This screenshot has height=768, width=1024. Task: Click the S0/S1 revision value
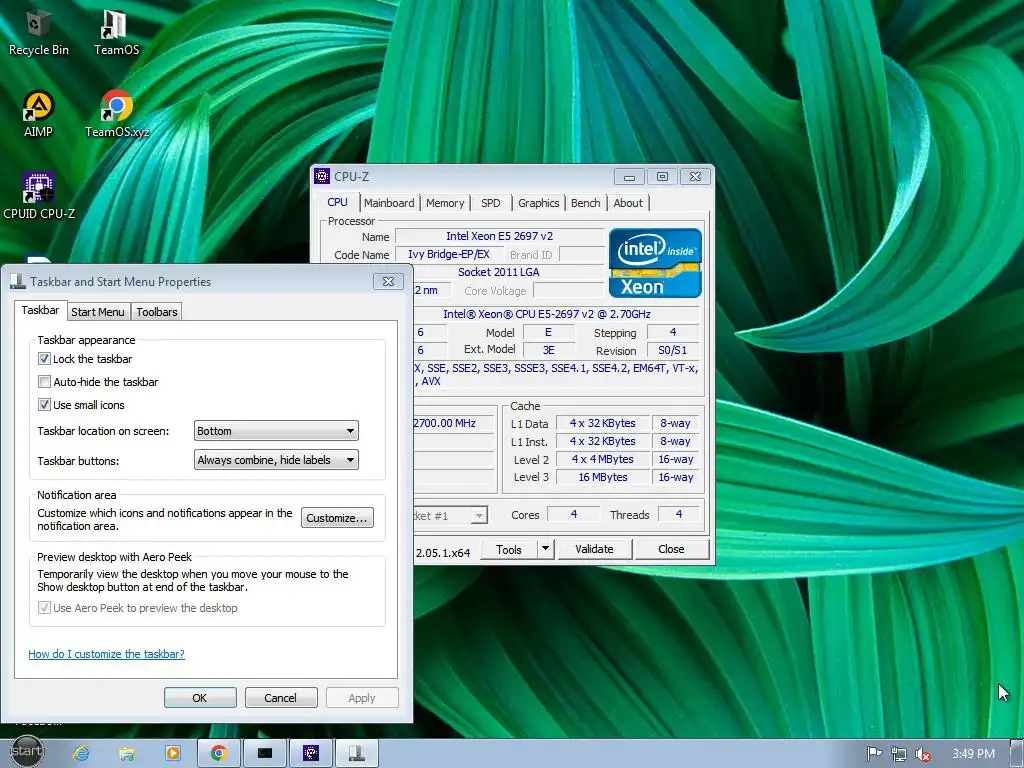(x=673, y=350)
